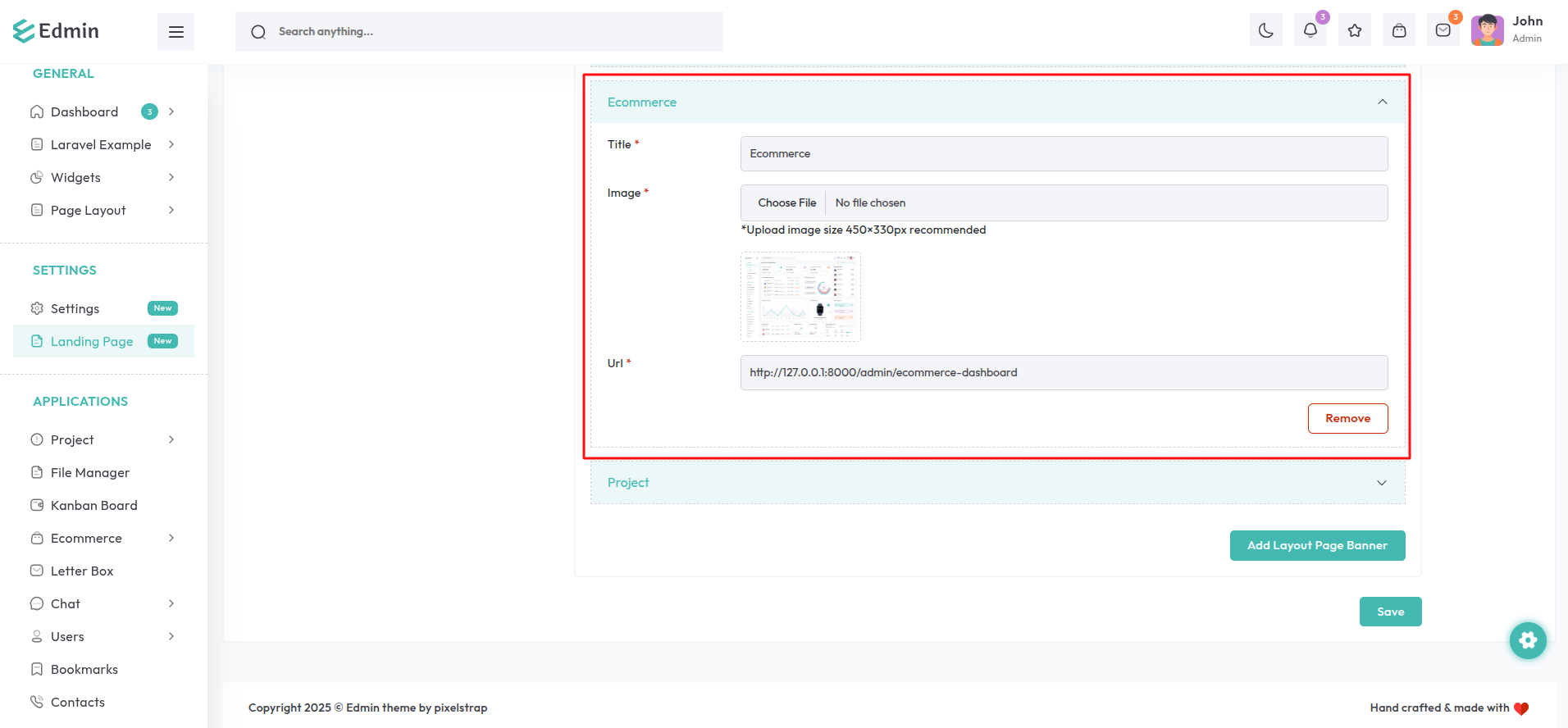Collapse the Ecommerce accordion section
The width and height of the screenshot is (1568, 728).
click(1382, 102)
